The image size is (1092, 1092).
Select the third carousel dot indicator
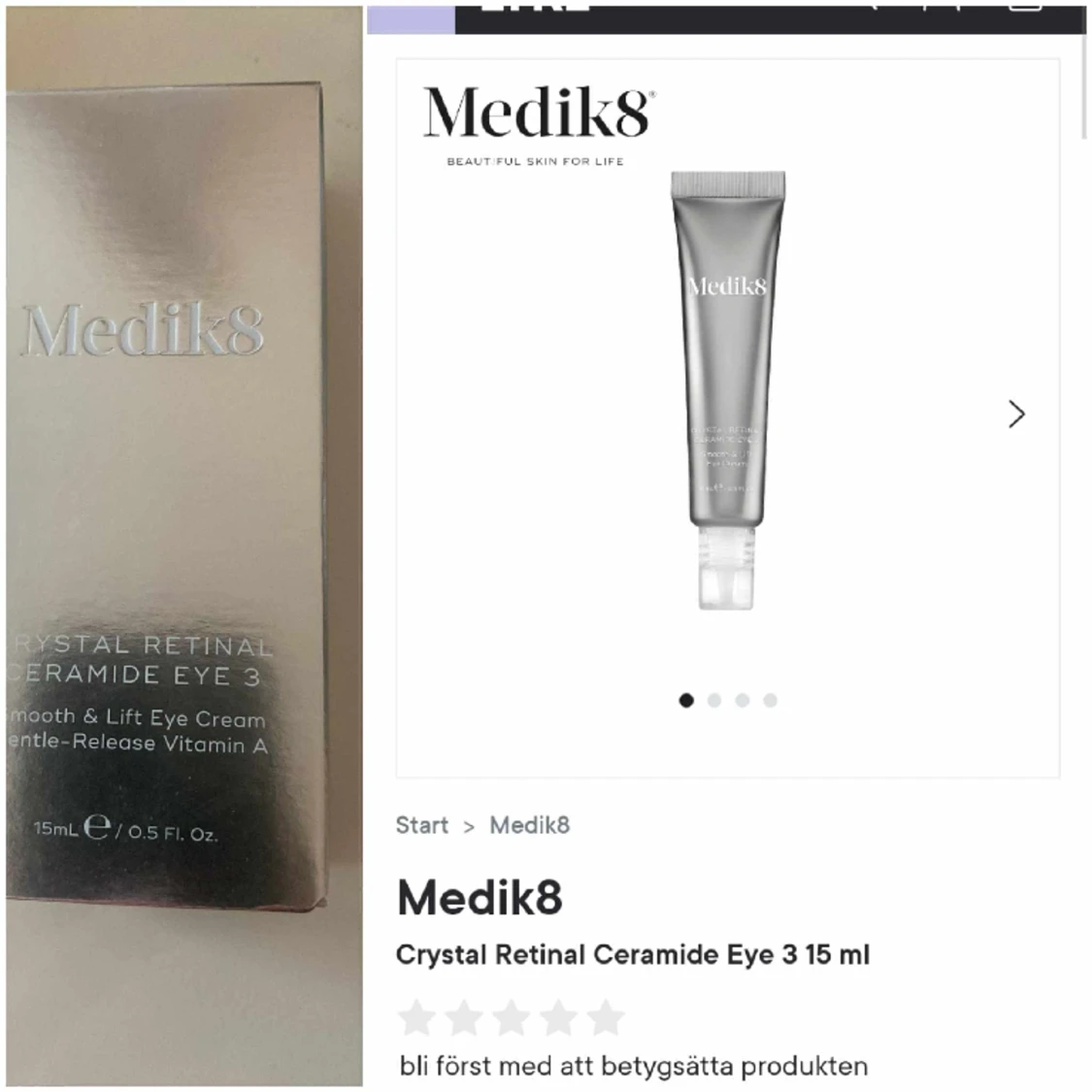743,700
